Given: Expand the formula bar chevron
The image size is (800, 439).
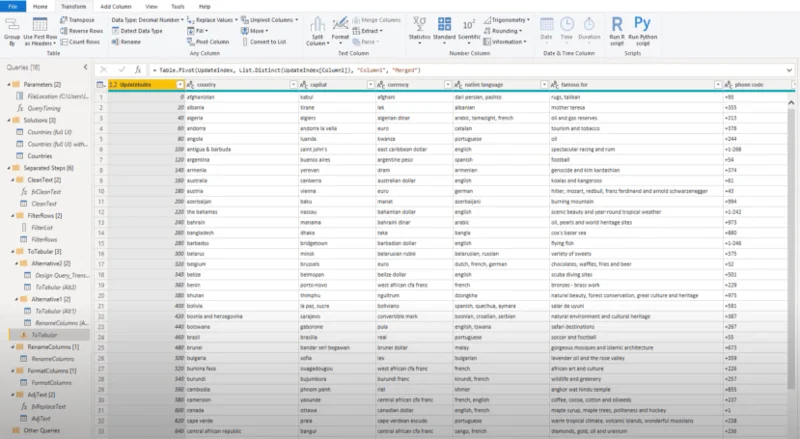Looking at the screenshot, I should 789,70.
